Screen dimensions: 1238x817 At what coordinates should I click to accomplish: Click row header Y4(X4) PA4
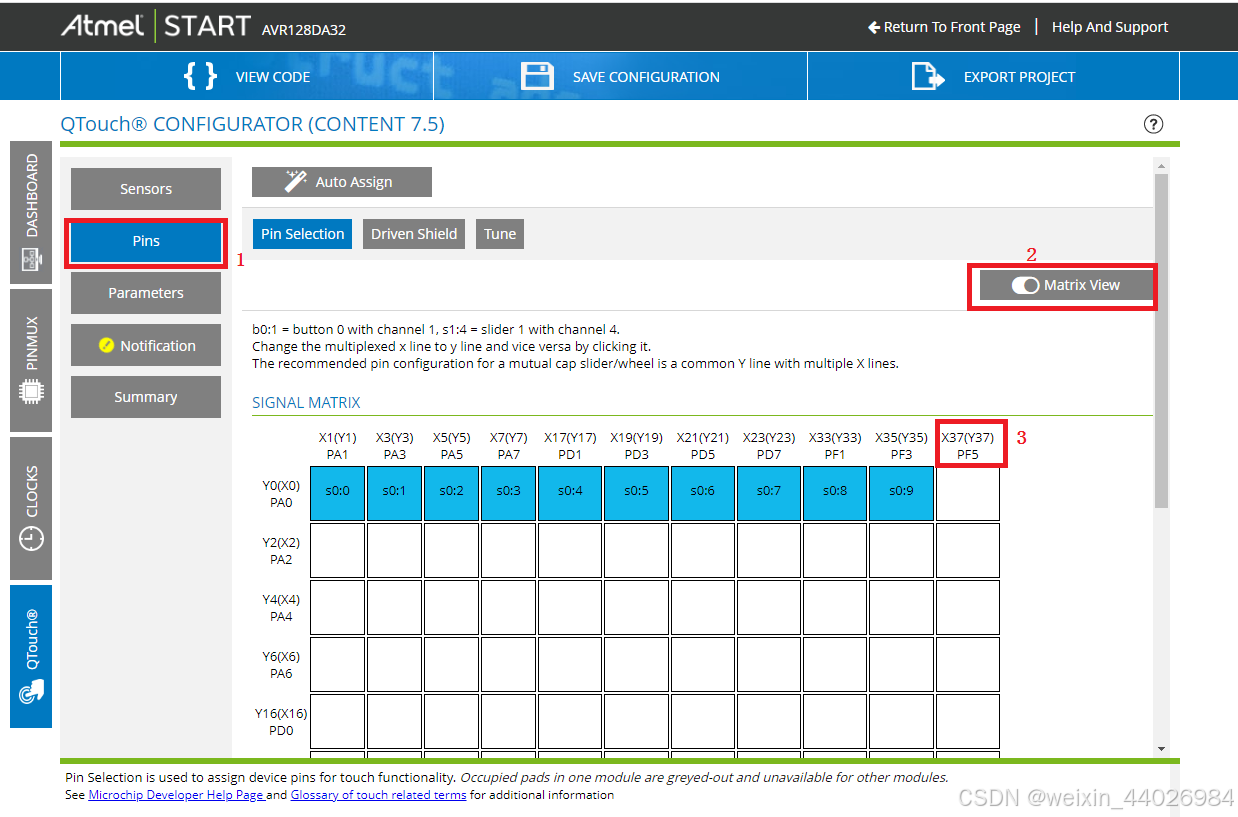(x=281, y=607)
